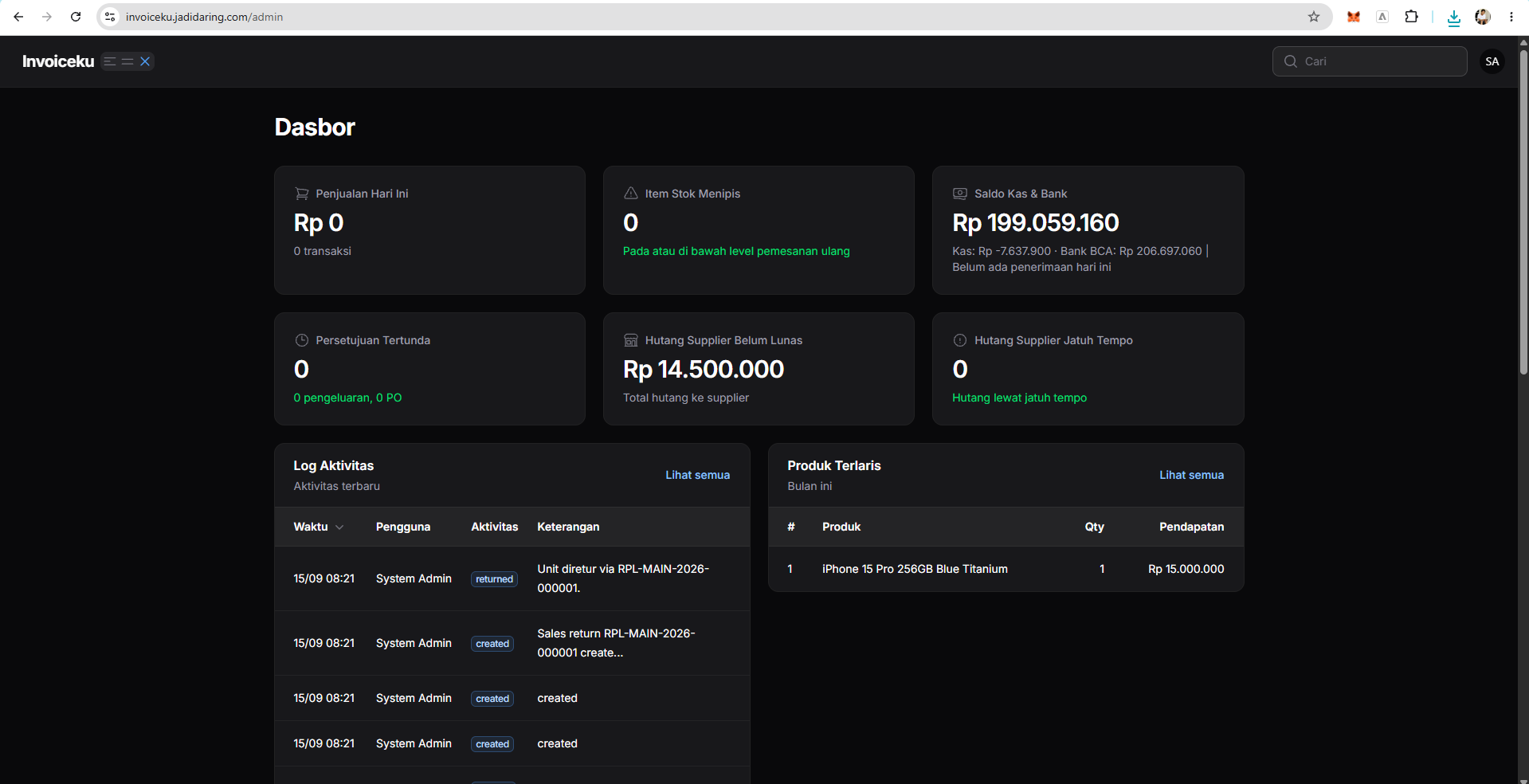Click the Pendapatan column header
Viewport: 1529px width, 784px height.
1192,527
